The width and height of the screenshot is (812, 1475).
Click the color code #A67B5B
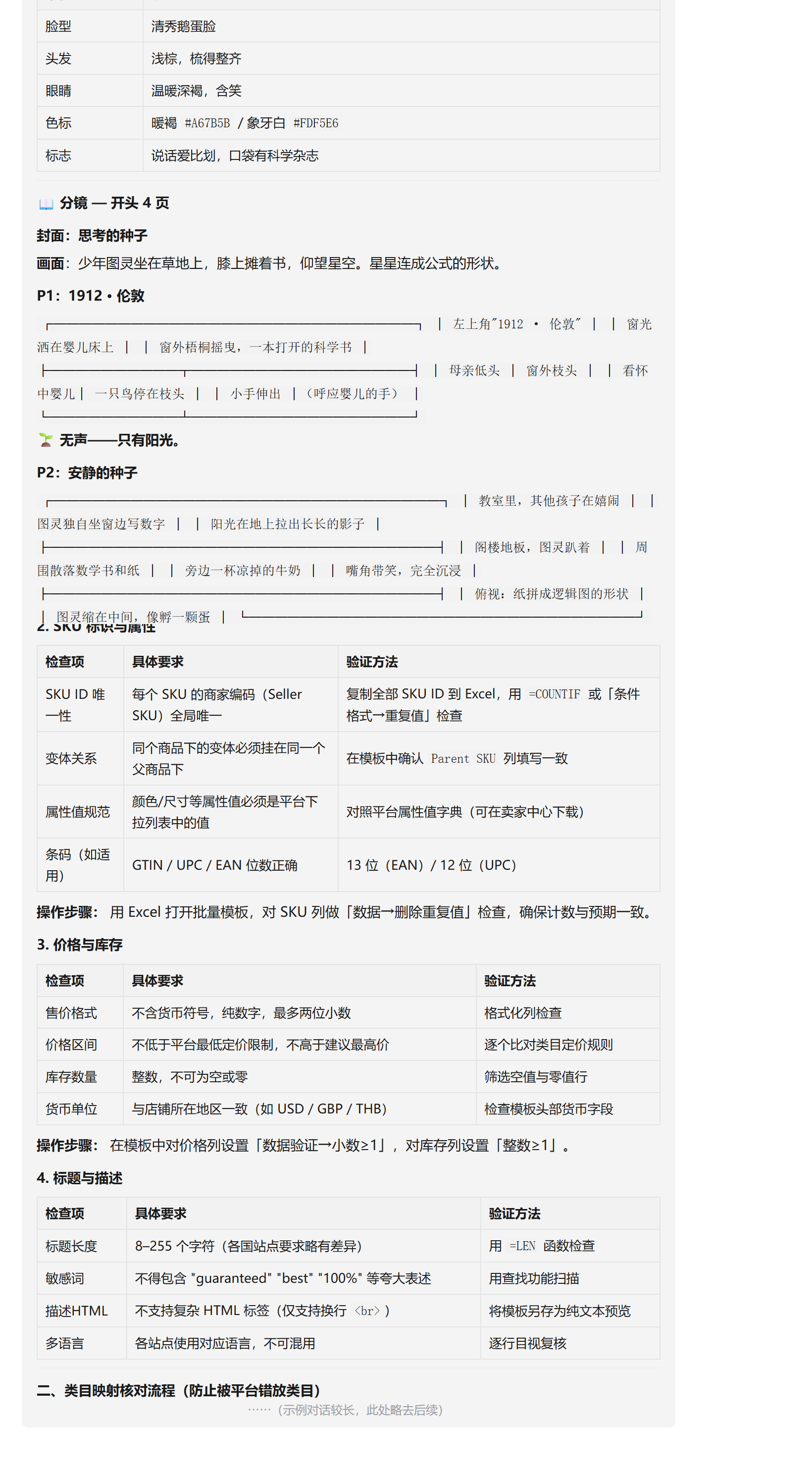tap(207, 123)
